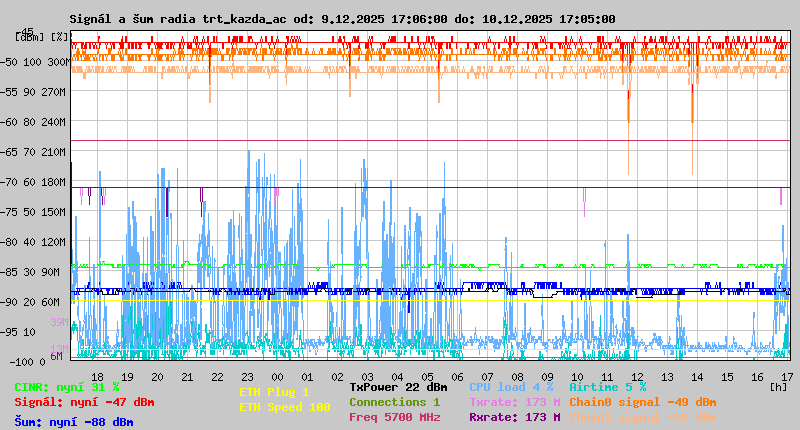Click the 'Chain0 signal -49 dBm' legend label

[x=643, y=402]
